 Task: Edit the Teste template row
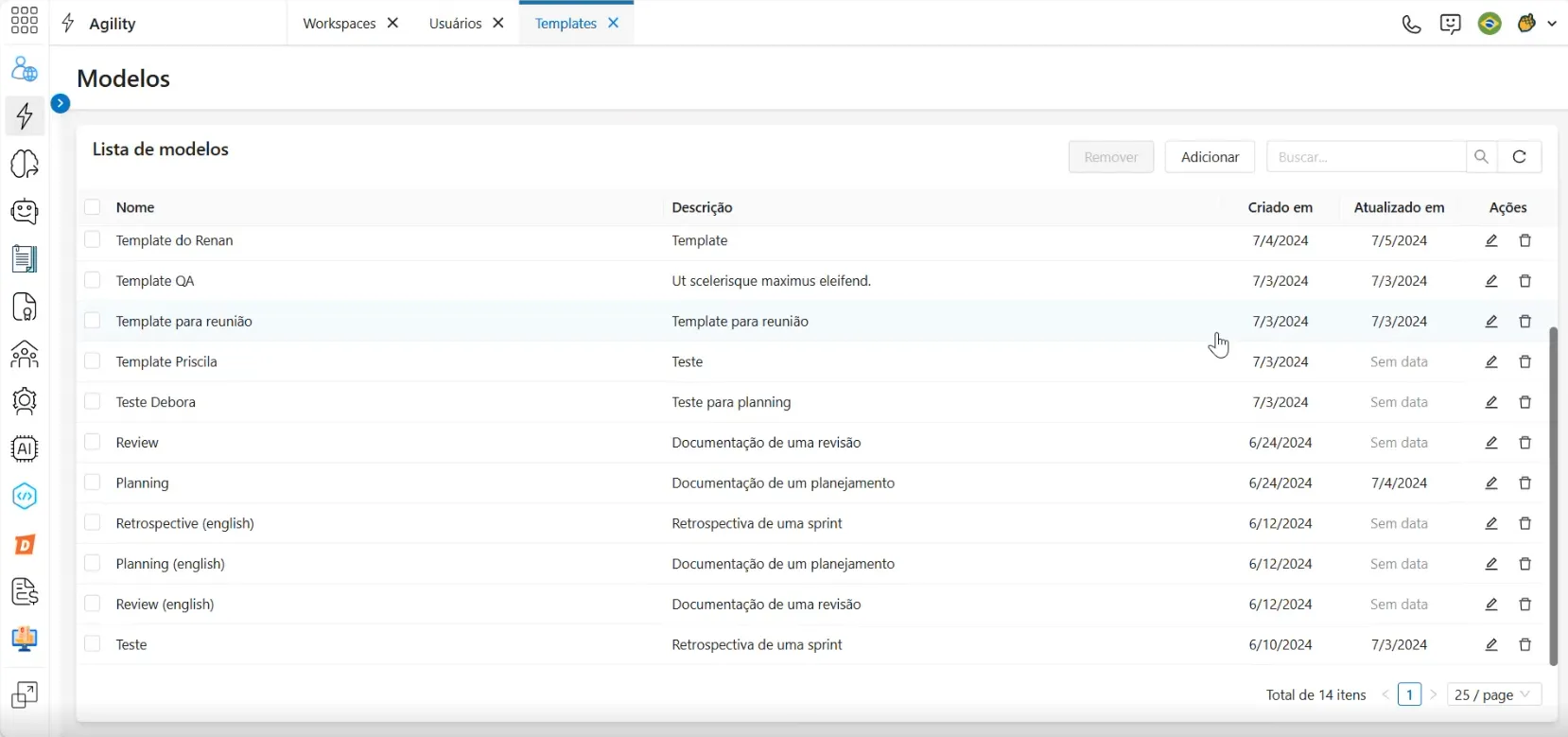coord(1491,644)
